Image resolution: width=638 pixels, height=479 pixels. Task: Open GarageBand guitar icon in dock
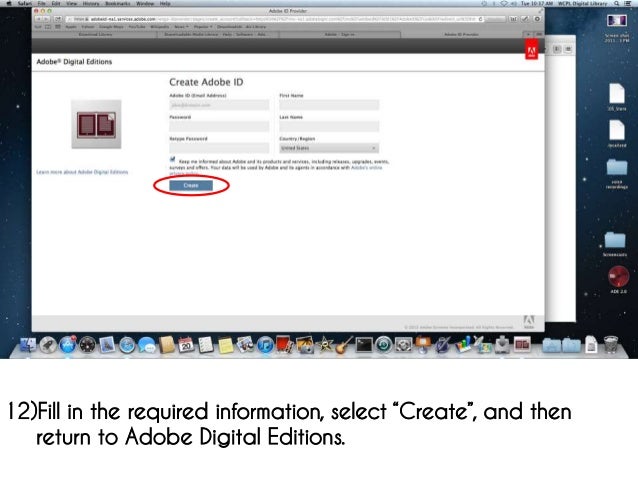tap(344, 345)
